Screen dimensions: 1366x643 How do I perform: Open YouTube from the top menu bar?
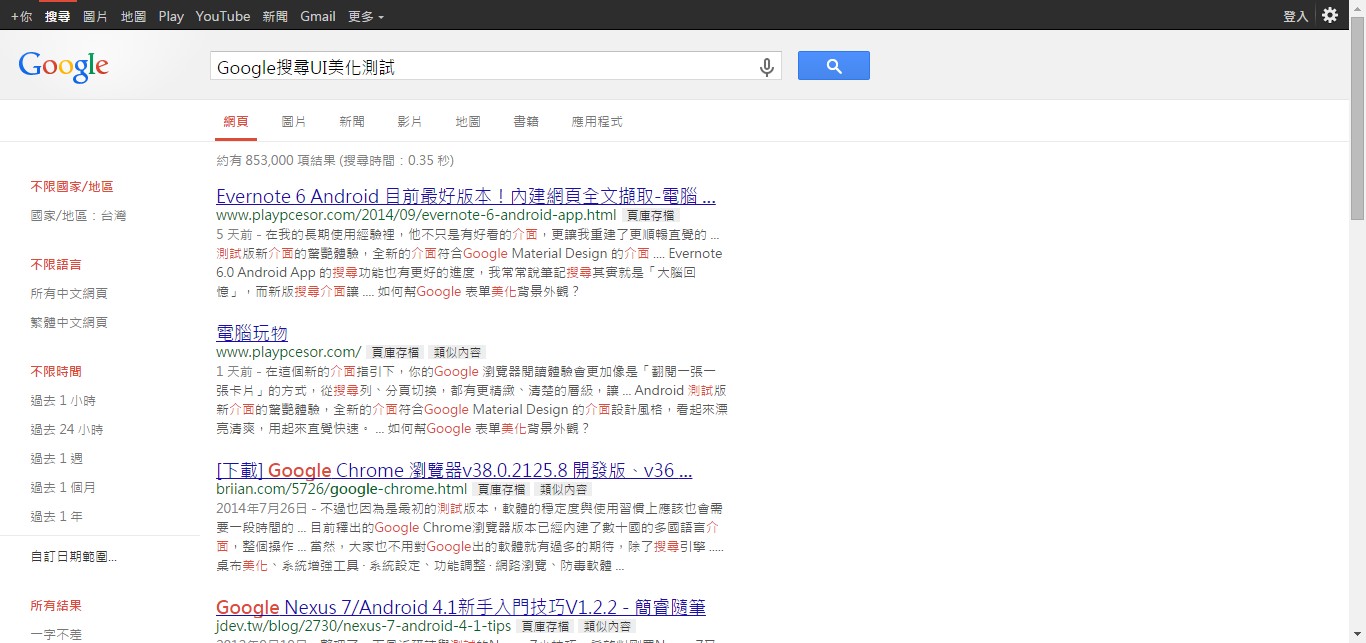[x=222, y=16]
